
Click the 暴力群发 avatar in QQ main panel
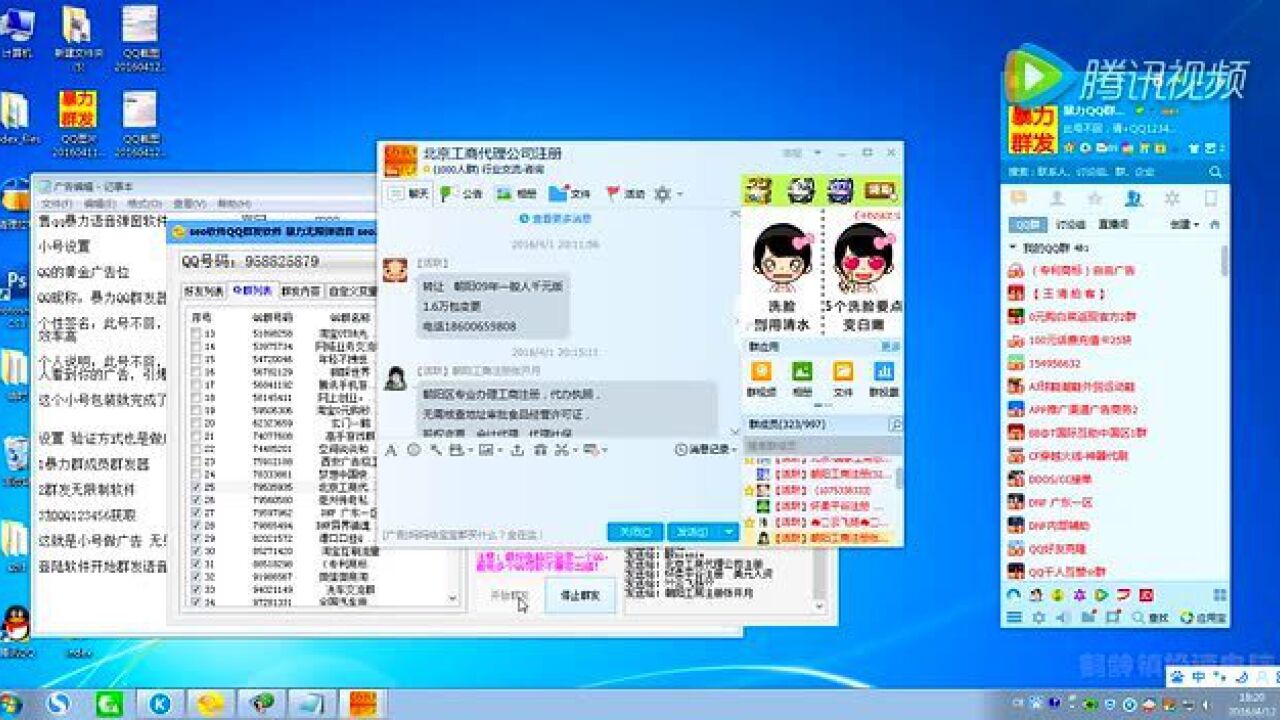pos(1031,131)
